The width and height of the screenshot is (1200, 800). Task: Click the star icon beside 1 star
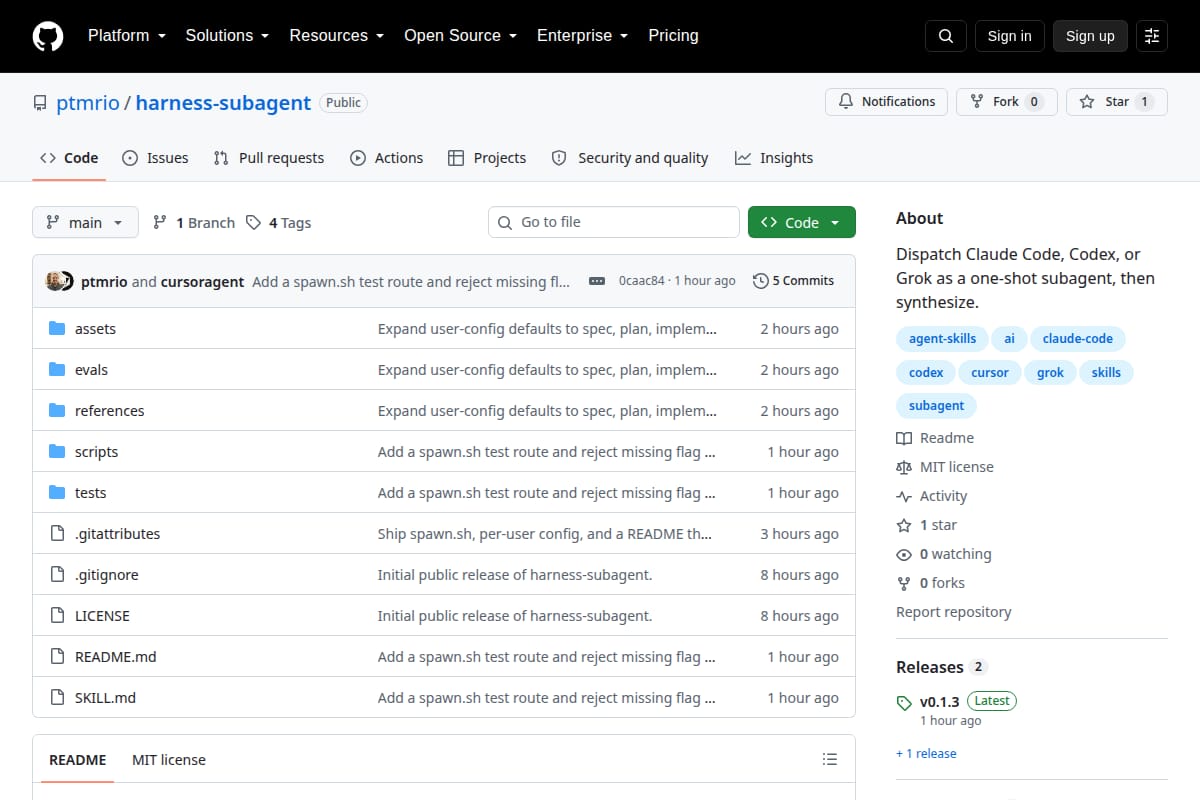[904, 525]
